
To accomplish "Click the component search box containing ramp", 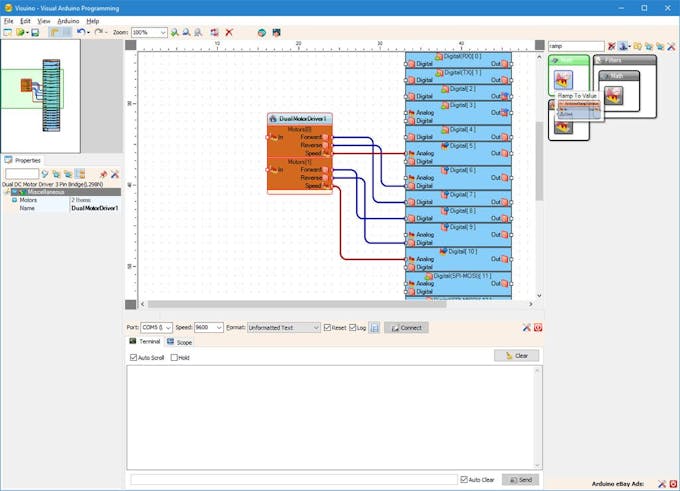I will pos(576,46).
